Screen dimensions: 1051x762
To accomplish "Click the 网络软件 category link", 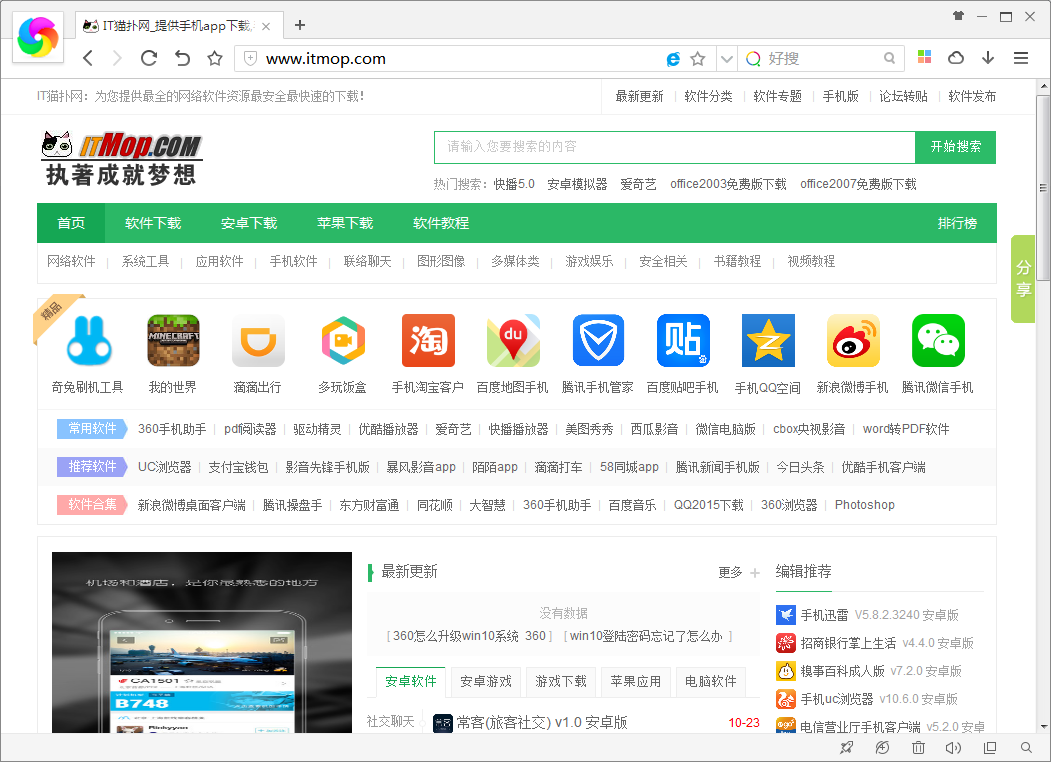I will pos(71,261).
